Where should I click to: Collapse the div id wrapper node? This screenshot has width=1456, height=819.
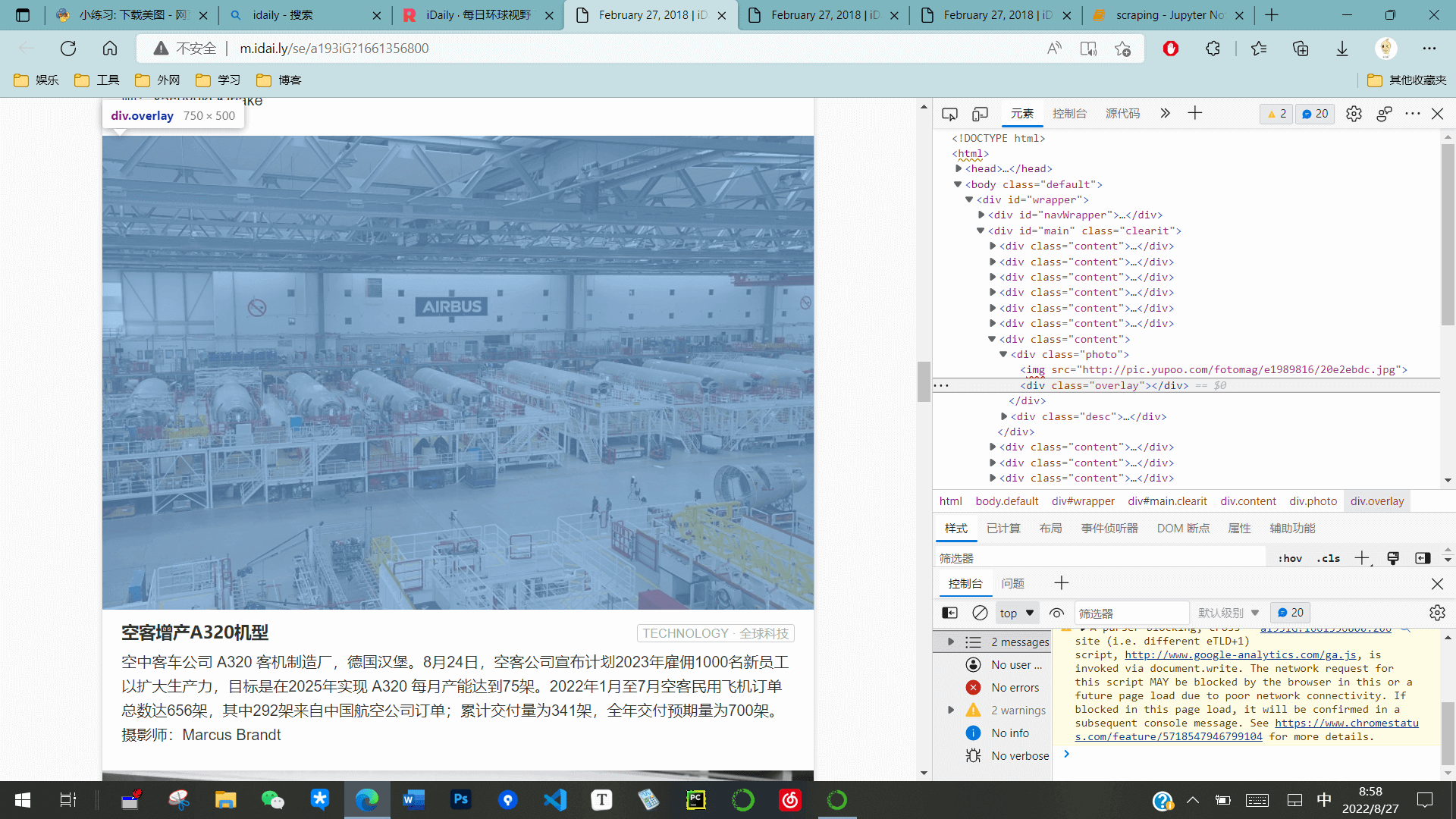[x=969, y=199]
